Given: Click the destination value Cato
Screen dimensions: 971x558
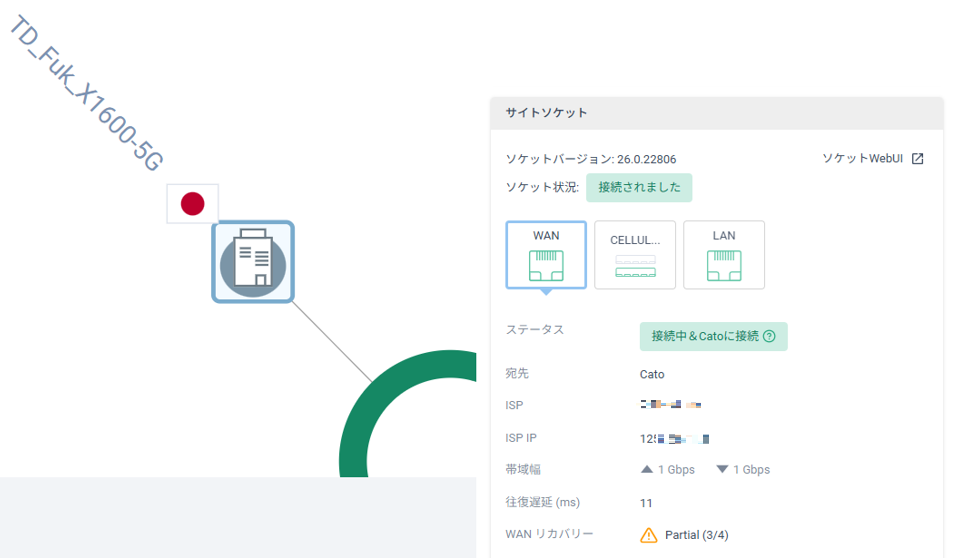Looking at the screenshot, I should coord(652,374).
